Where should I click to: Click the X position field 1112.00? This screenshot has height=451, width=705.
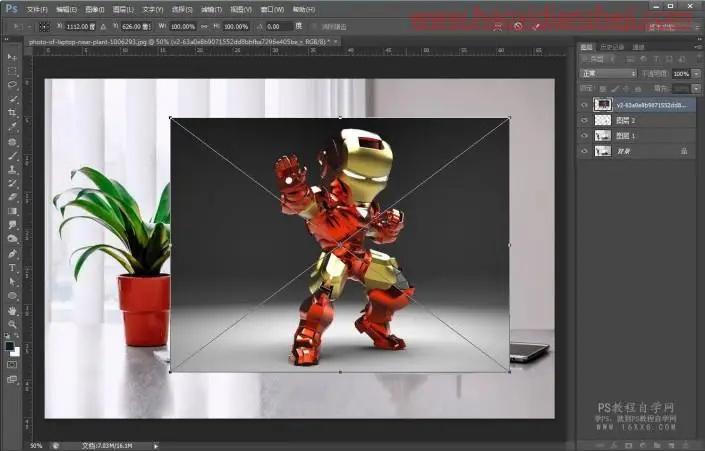coord(80,27)
